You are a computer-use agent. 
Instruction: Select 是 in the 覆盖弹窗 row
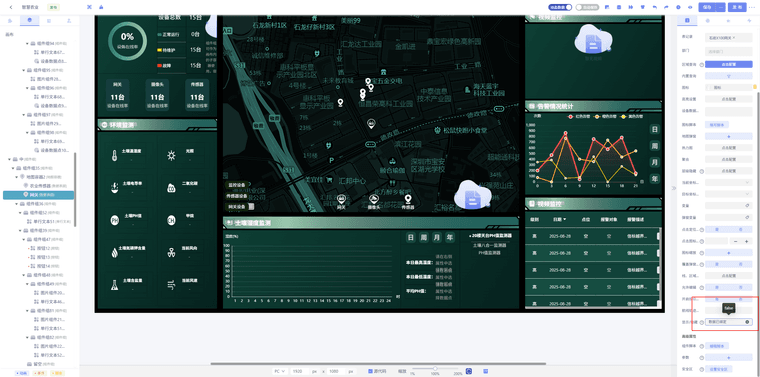(x=717, y=264)
